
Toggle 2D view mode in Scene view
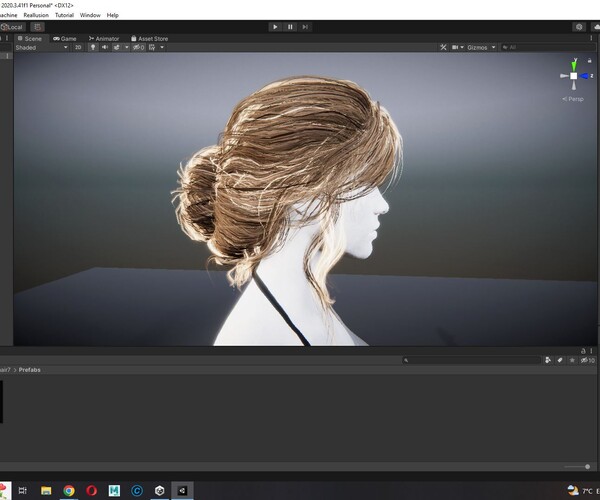[x=78, y=47]
